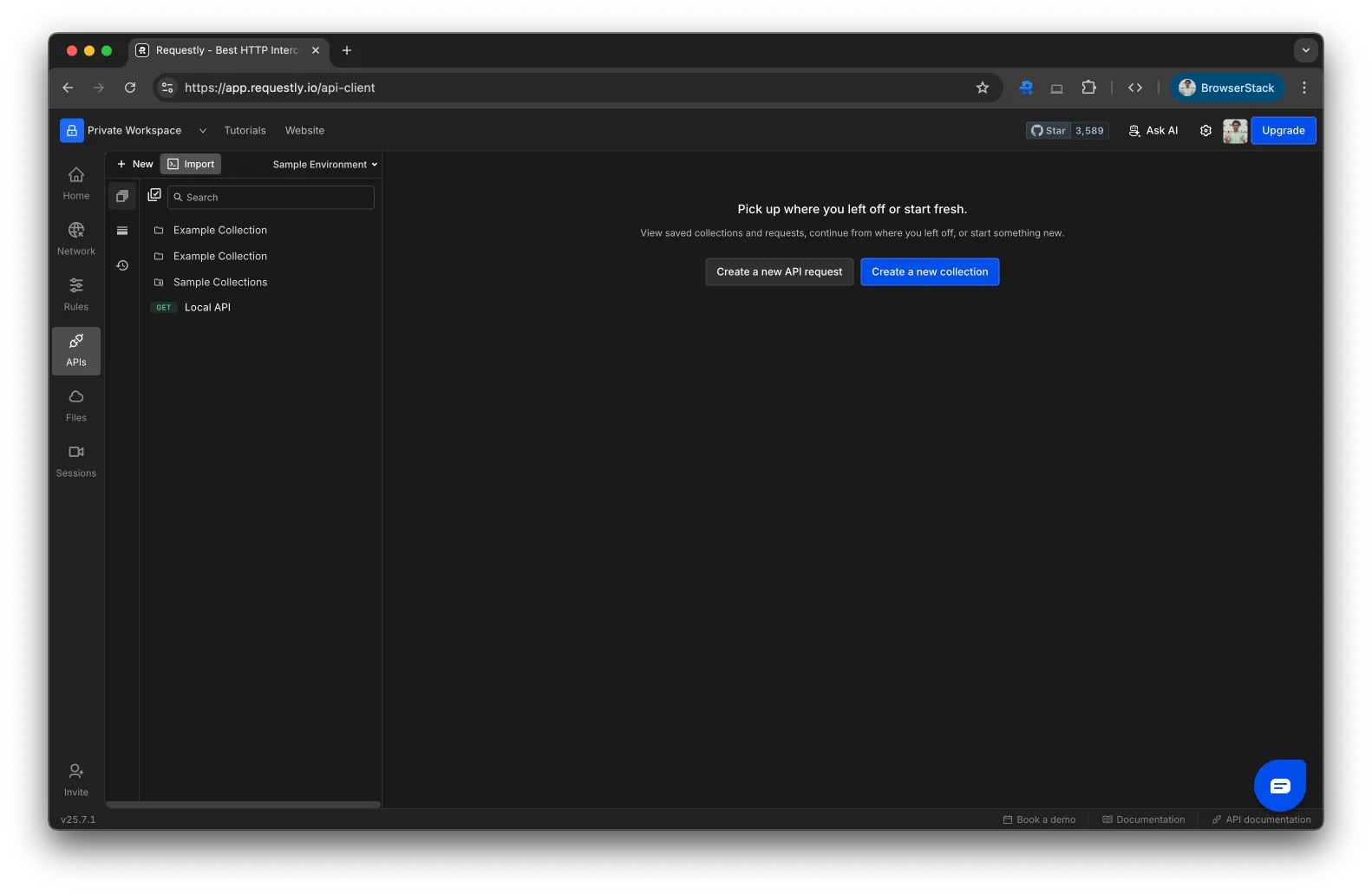
Task: Expand the Sample Collections folder
Action: (260, 283)
